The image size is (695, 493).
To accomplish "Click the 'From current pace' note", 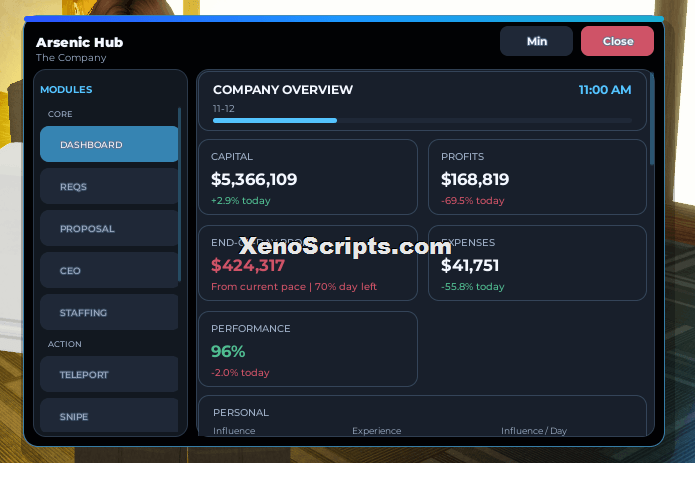I will tap(294, 287).
